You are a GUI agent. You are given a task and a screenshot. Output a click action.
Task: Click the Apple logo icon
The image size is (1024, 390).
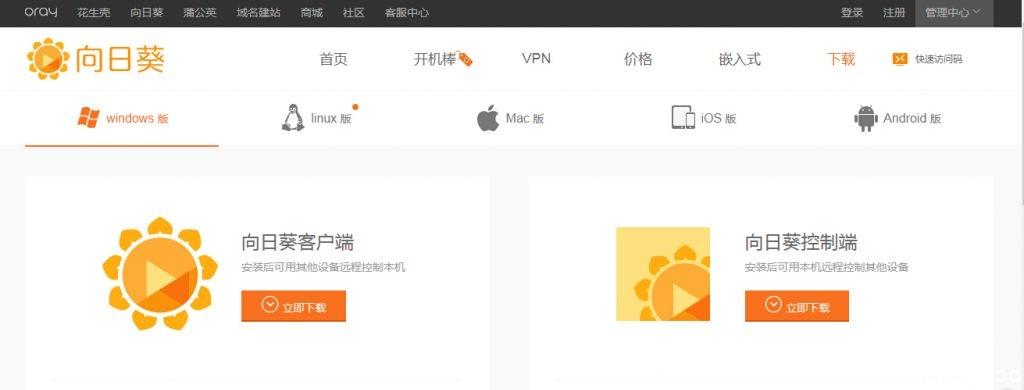tap(488, 118)
